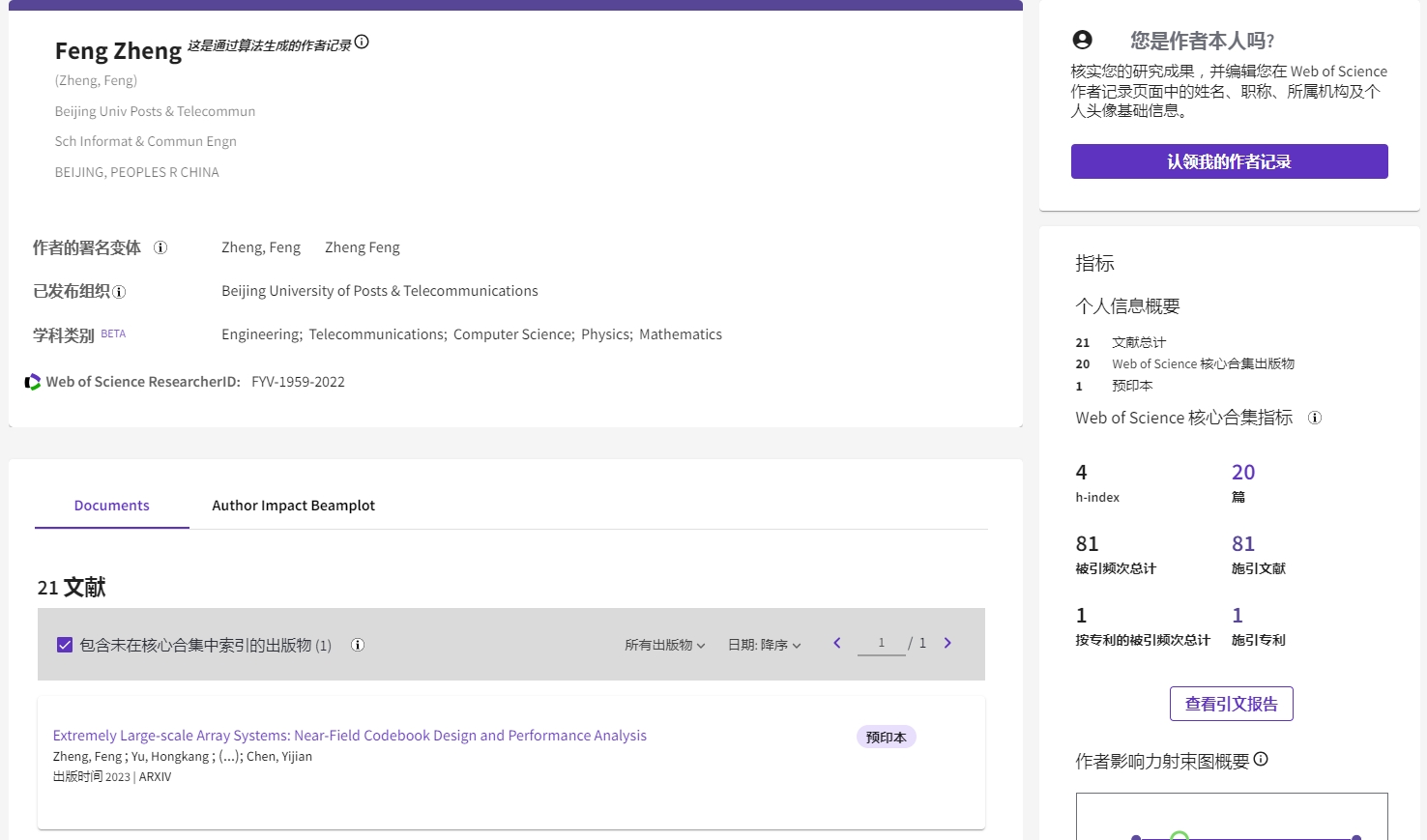
Task: Click the page number input field
Action: (882, 643)
